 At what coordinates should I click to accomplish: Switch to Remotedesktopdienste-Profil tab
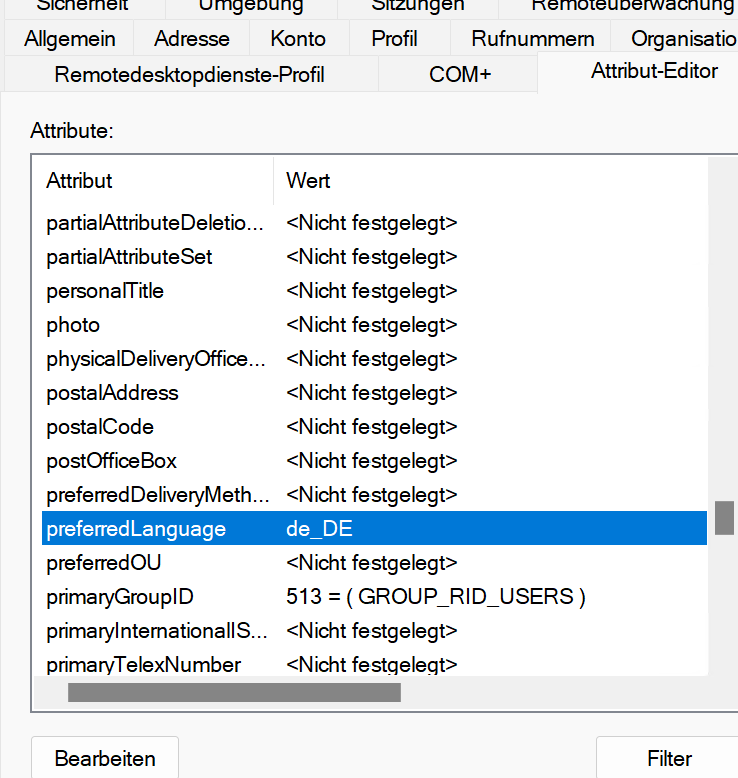pyautogui.click(x=189, y=74)
